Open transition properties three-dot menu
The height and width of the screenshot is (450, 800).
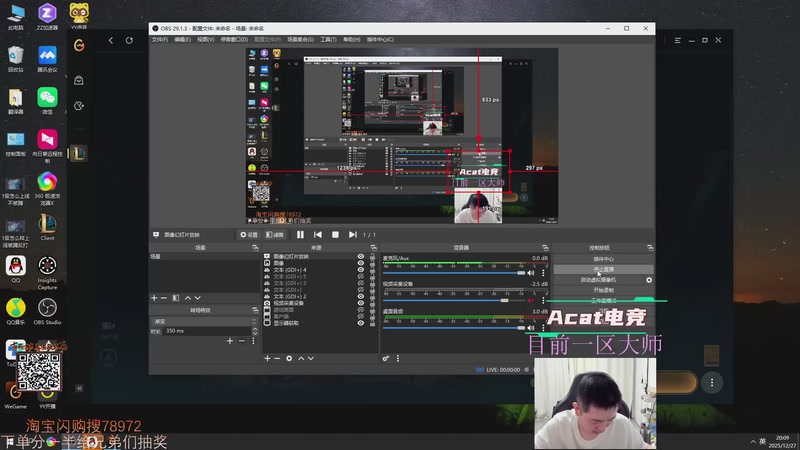coord(253,341)
